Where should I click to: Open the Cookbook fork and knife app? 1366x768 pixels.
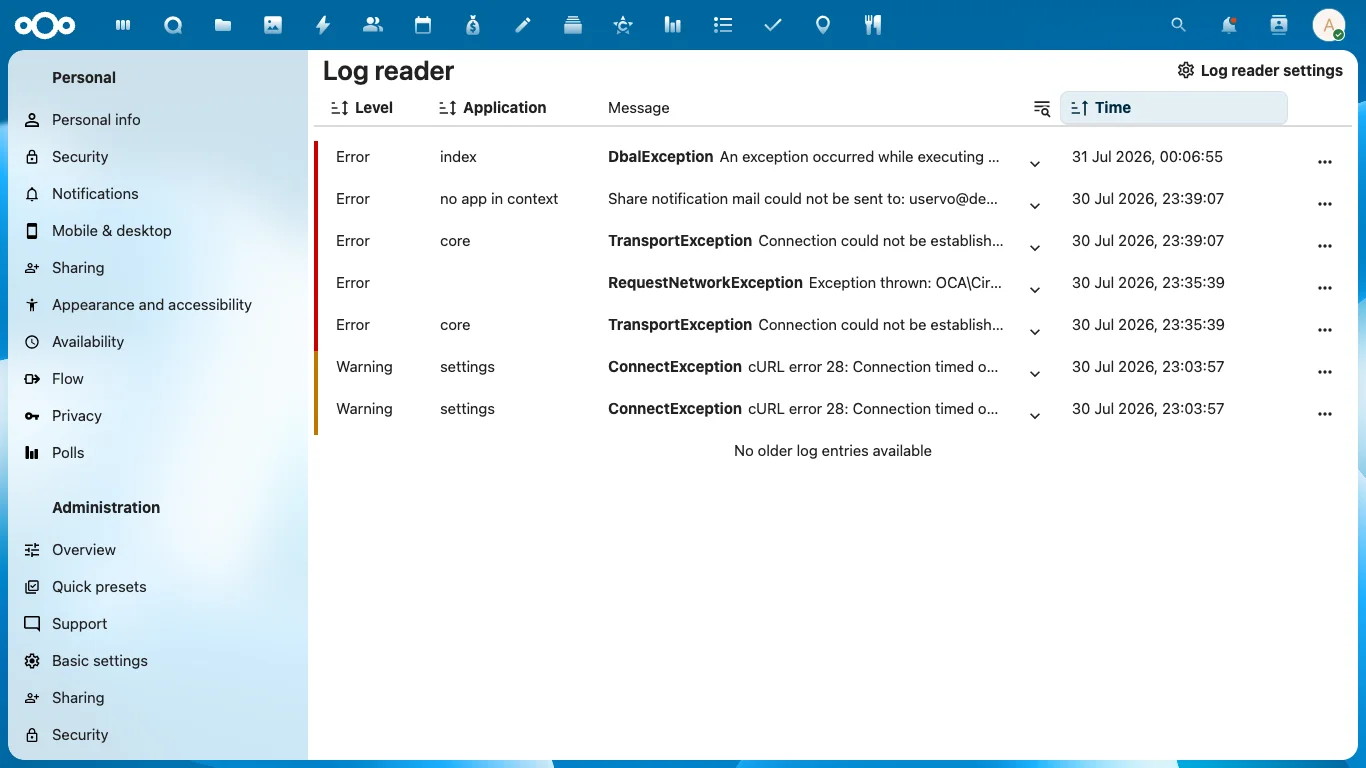tap(873, 26)
